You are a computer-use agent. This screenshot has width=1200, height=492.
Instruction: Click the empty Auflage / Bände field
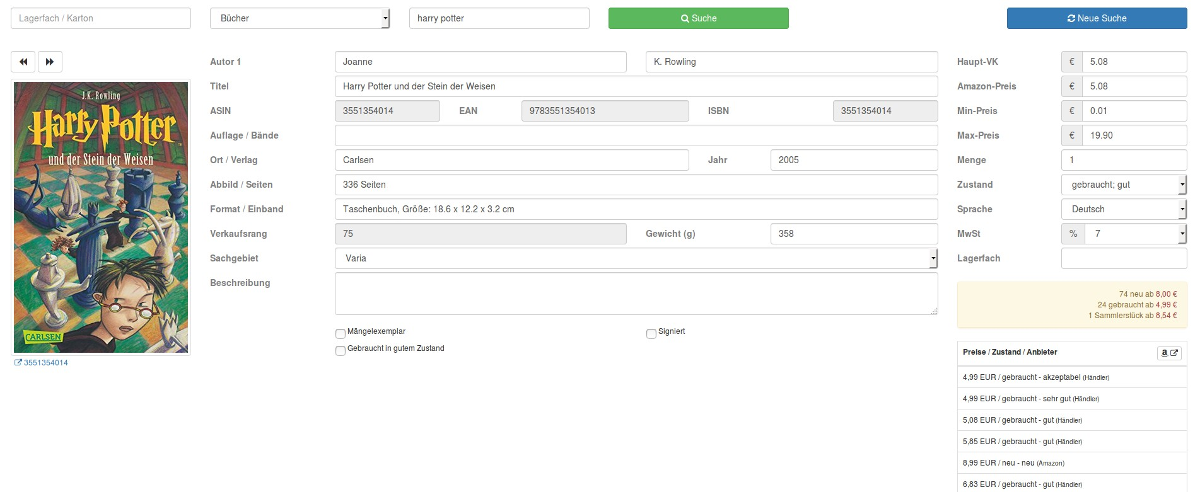point(636,135)
